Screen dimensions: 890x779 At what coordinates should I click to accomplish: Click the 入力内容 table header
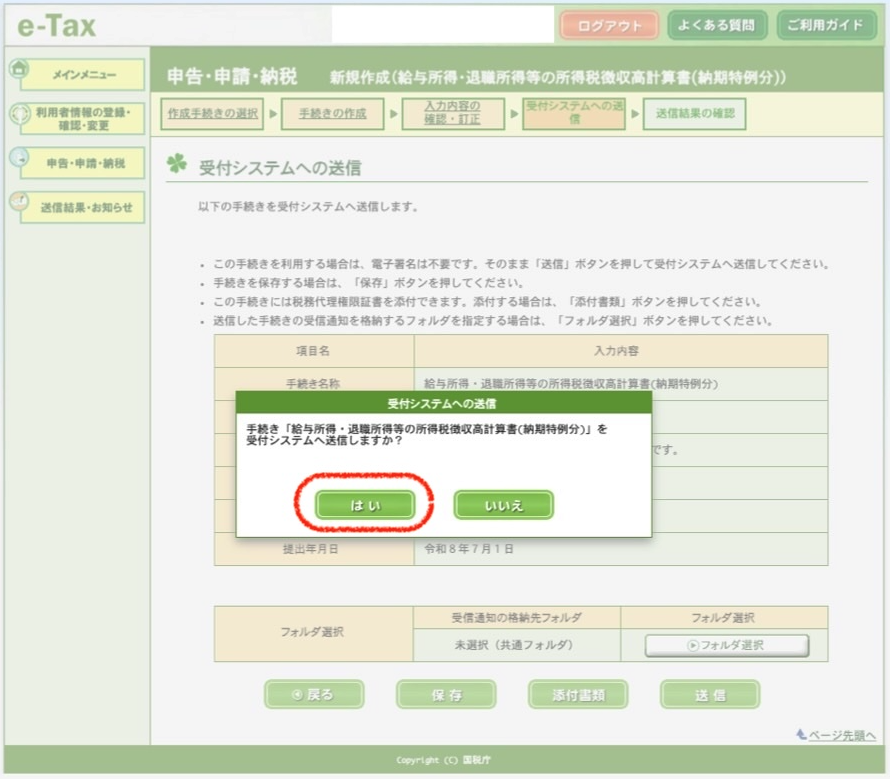coord(621,351)
